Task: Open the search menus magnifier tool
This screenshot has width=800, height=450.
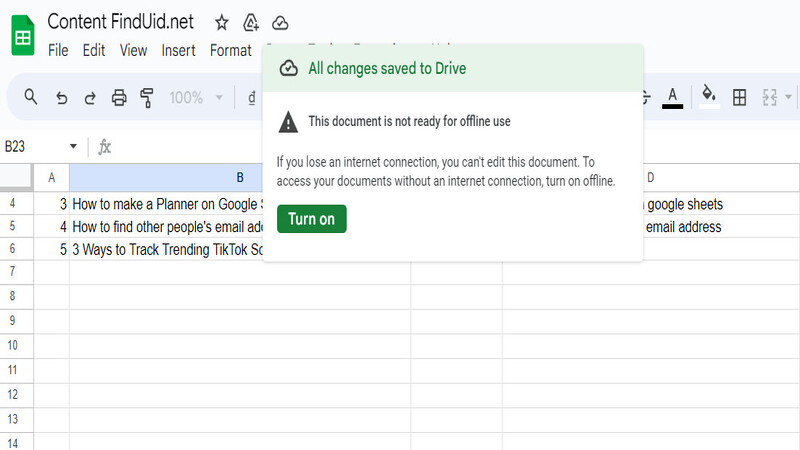Action: coord(31,96)
